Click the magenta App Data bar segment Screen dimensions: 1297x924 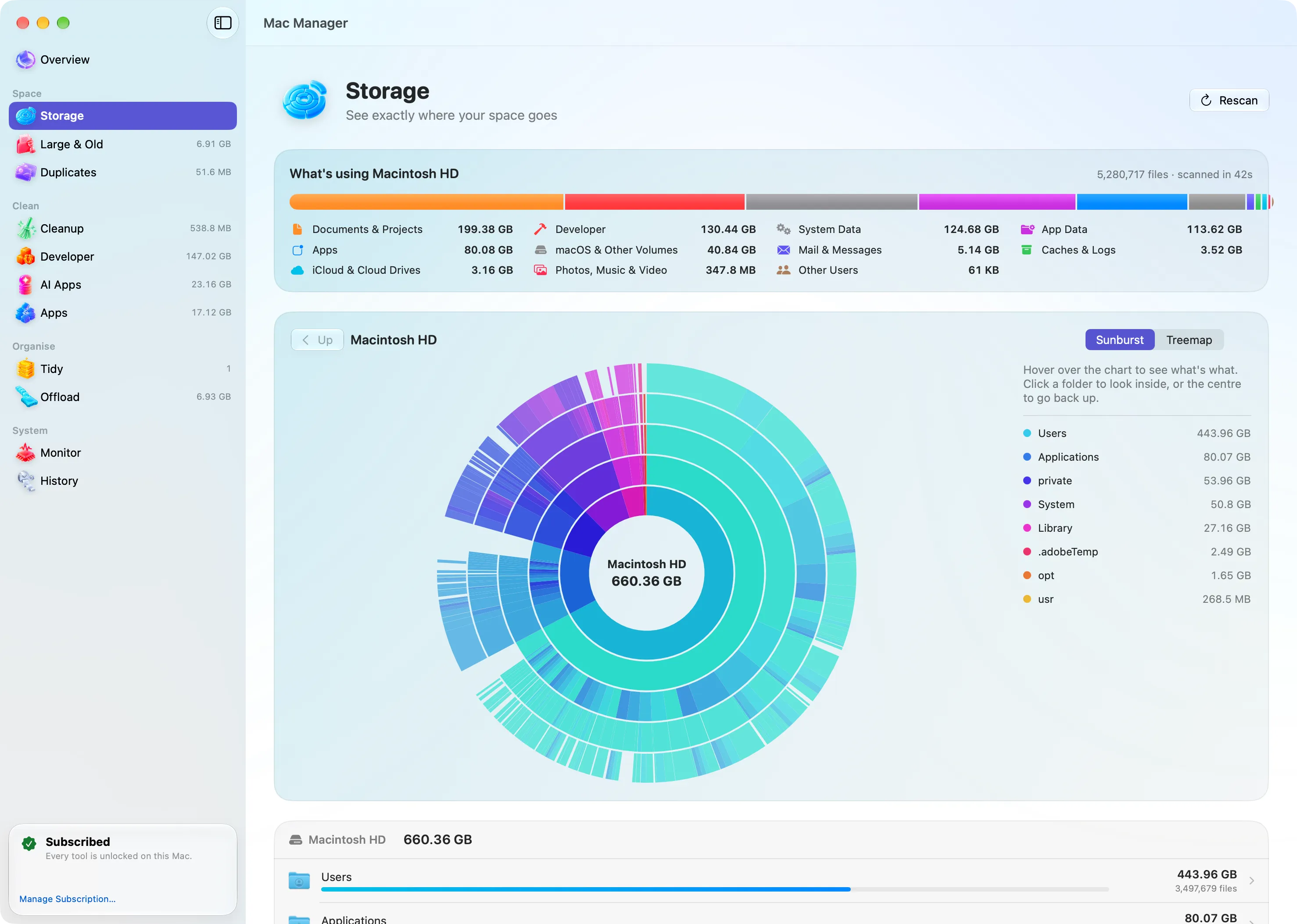(x=996, y=202)
